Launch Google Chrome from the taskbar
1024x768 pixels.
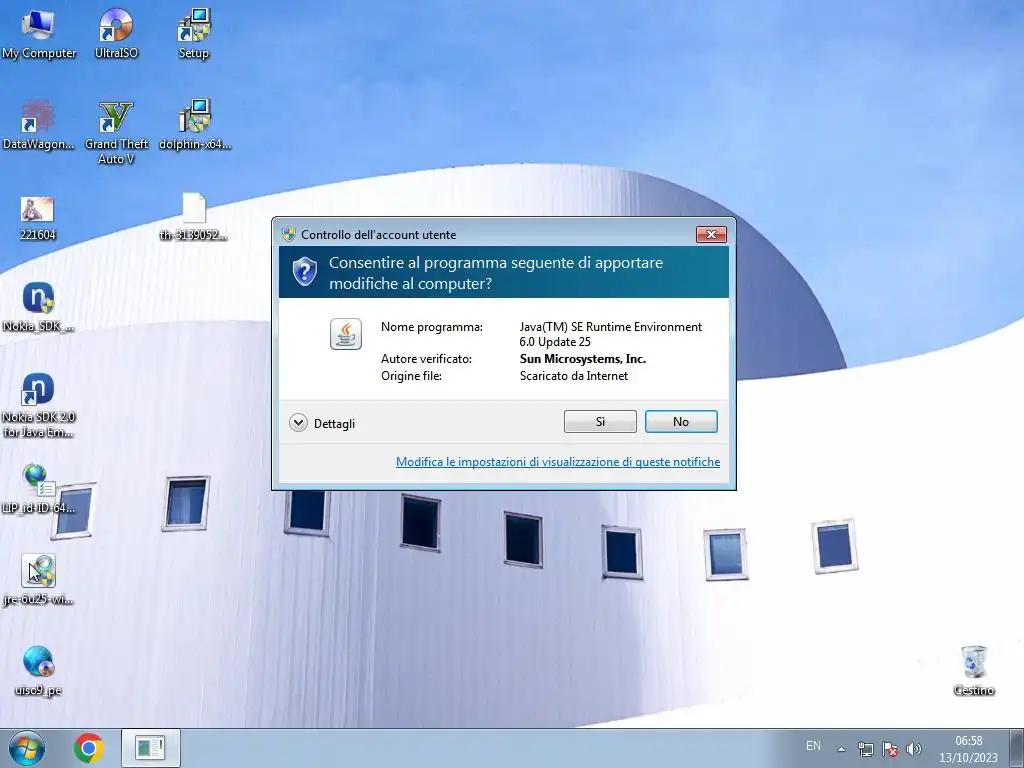click(89, 748)
